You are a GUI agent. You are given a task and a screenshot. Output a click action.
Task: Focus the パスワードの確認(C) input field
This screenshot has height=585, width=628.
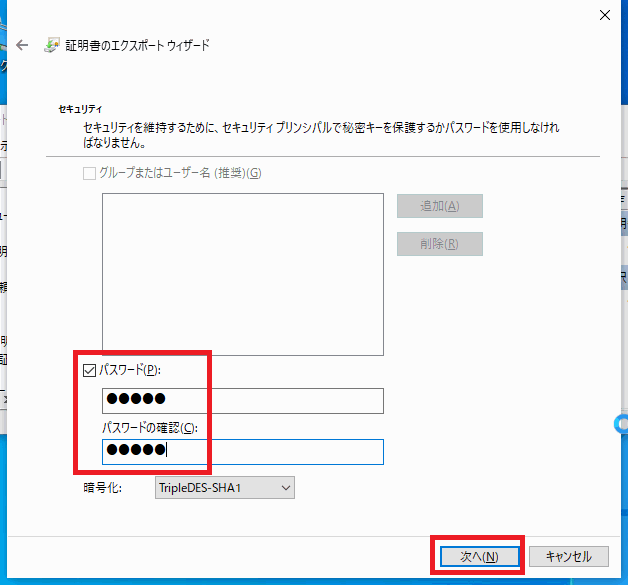pos(243,452)
